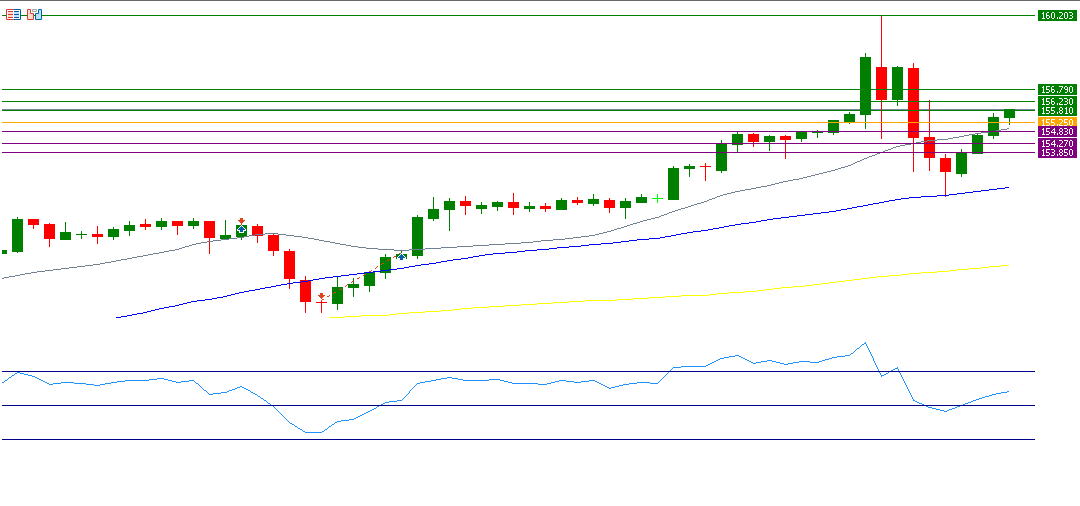Click the 155.810 price label
The image size is (1080, 506).
pyautogui.click(x=1057, y=111)
